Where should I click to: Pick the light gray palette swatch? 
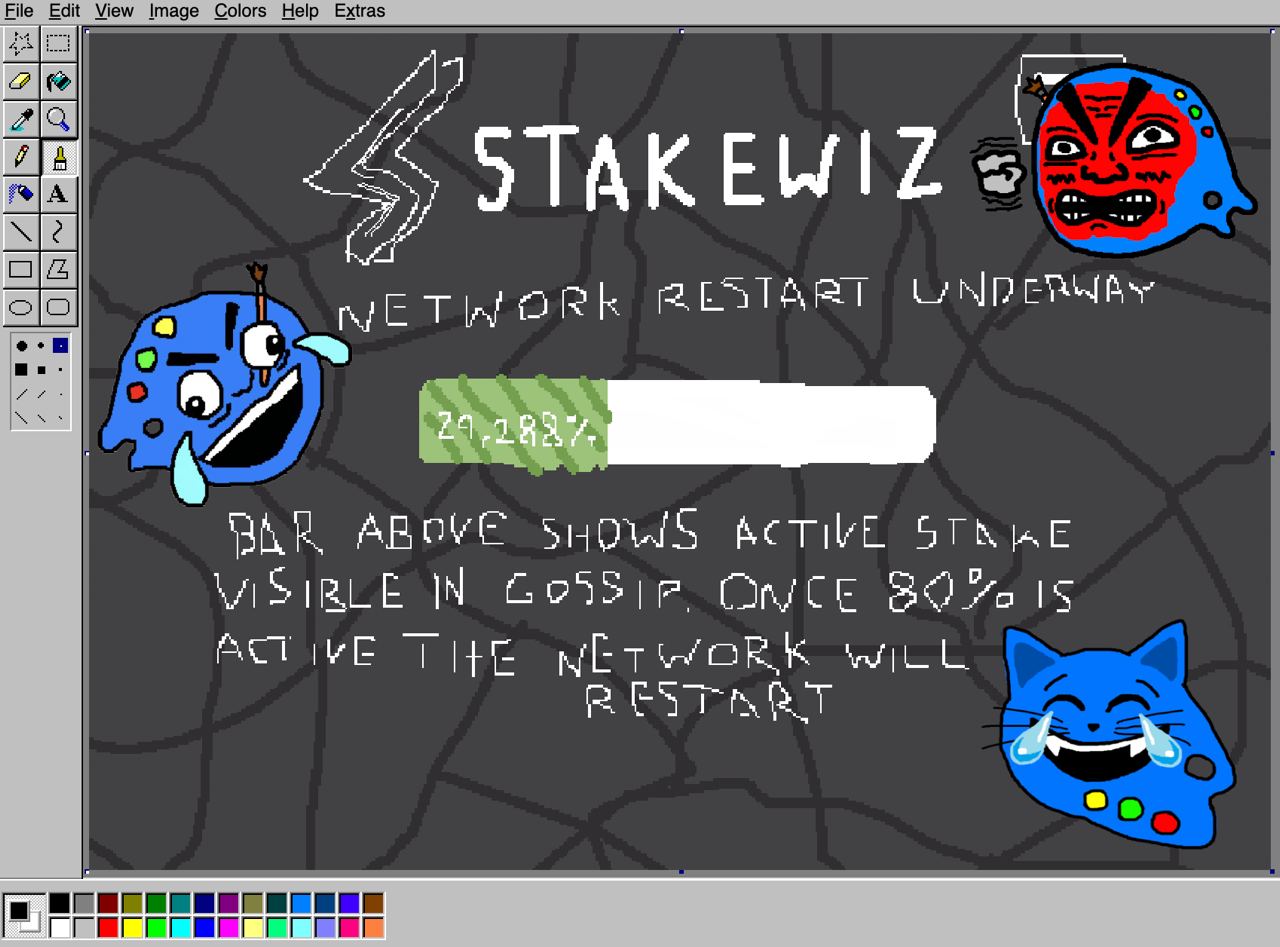coord(84,928)
